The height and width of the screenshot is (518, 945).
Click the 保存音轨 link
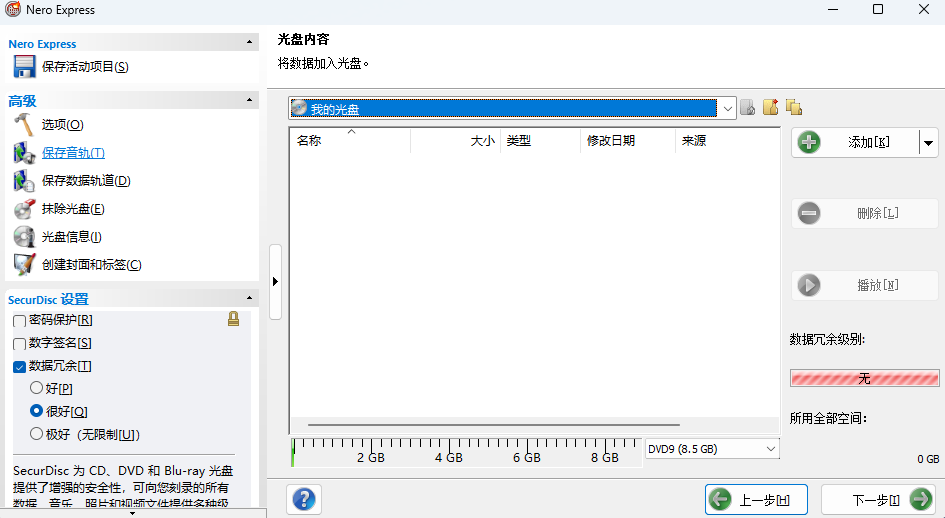pyautogui.click(x=73, y=153)
